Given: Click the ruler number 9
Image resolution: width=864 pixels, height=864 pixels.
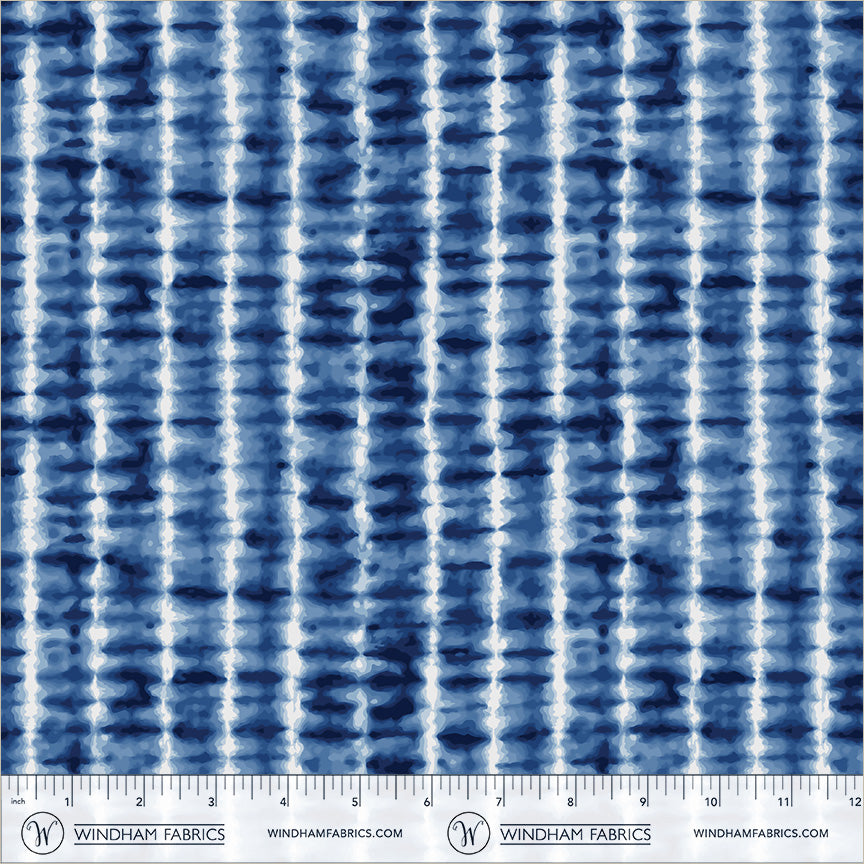Looking at the screenshot, I should 642,802.
